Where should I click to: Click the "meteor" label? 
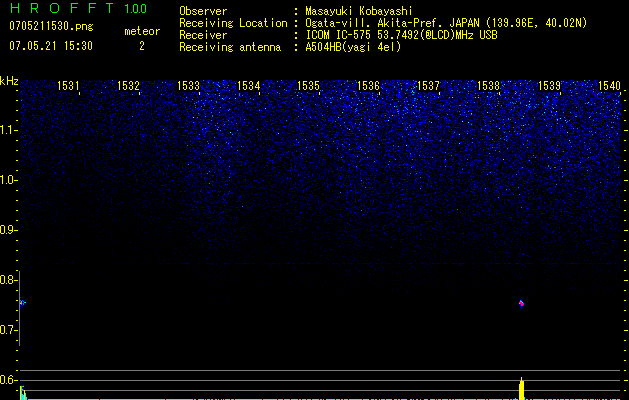tap(142, 31)
